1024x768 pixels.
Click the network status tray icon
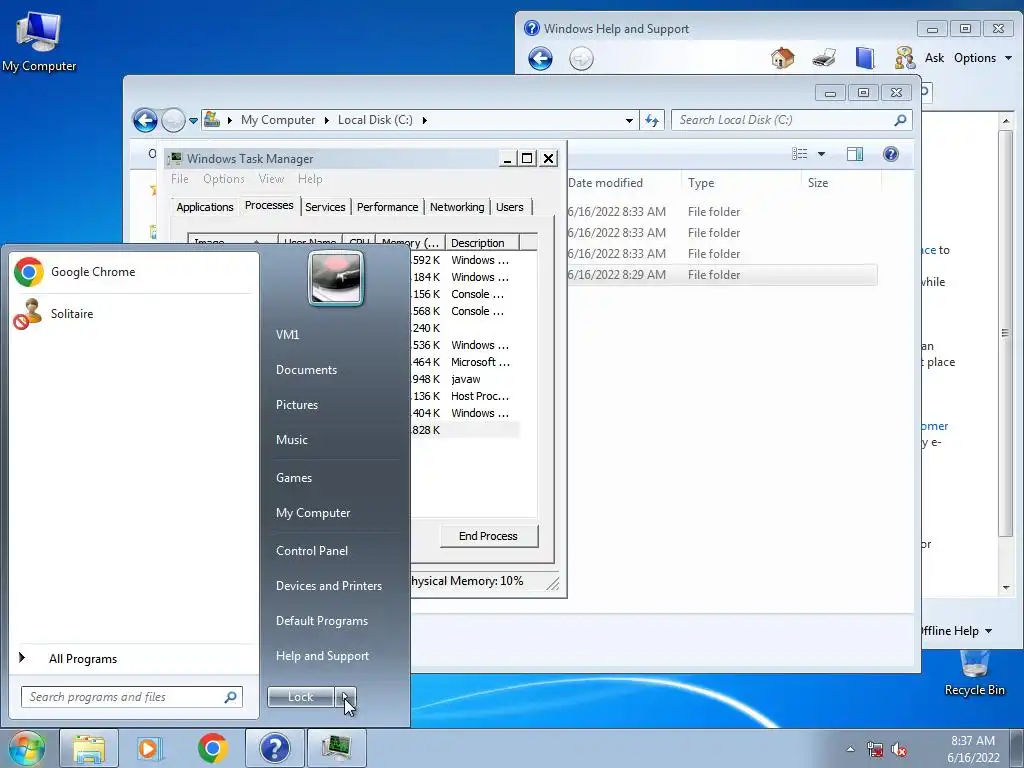click(x=874, y=749)
